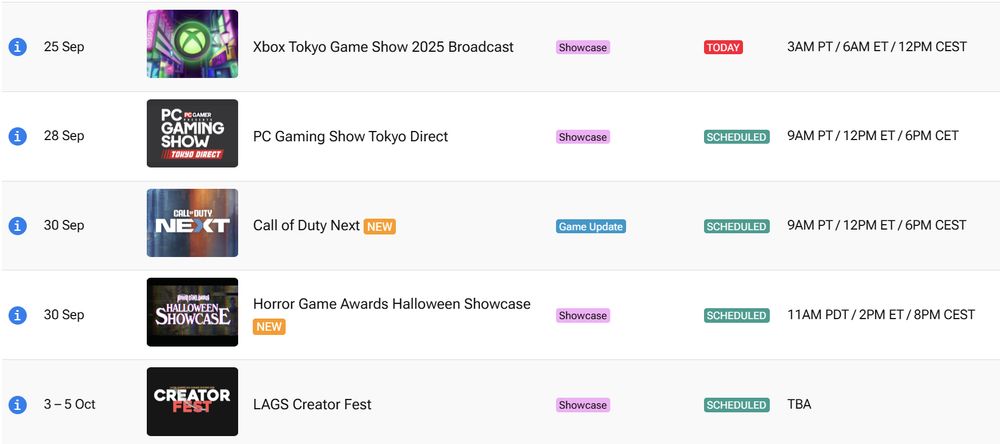Click the 28 Sep date
The width and height of the screenshot is (1000, 444).
tap(64, 136)
